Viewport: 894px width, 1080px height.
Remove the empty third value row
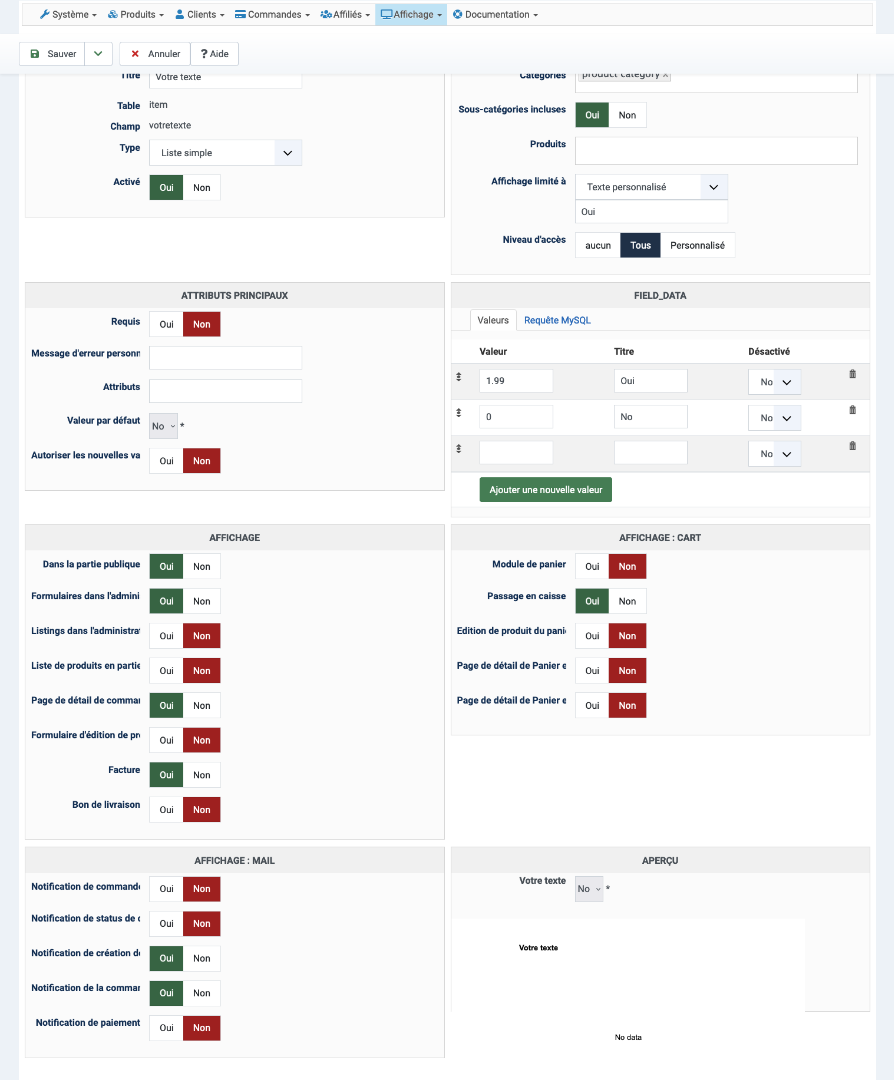coord(852,446)
